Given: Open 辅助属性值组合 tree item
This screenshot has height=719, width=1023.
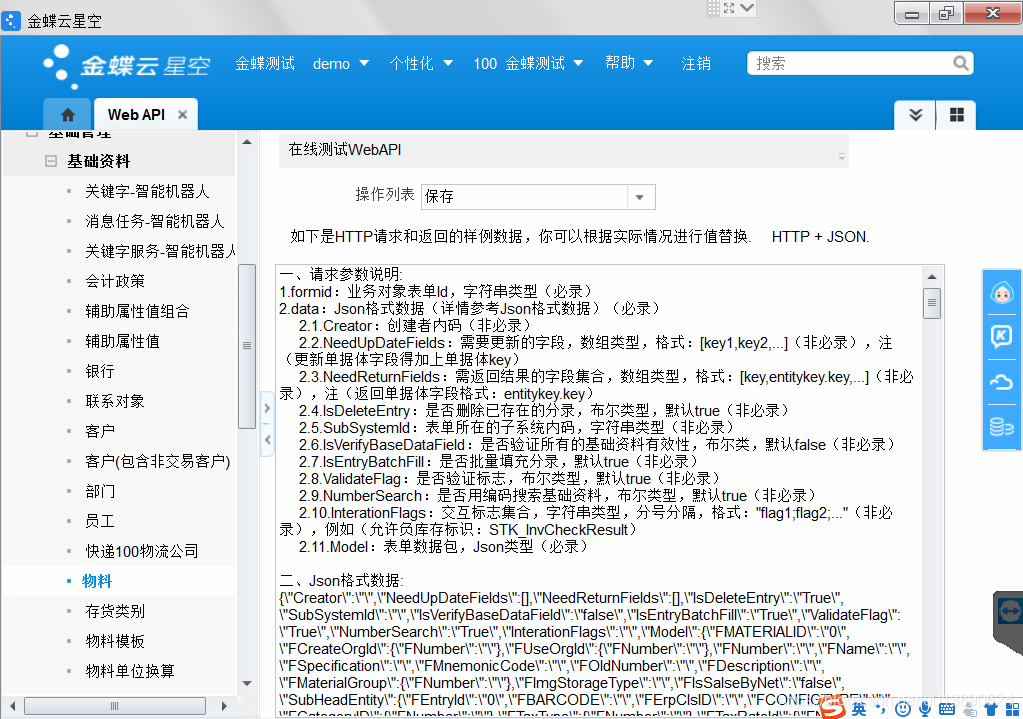Looking at the screenshot, I should coord(137,311).
